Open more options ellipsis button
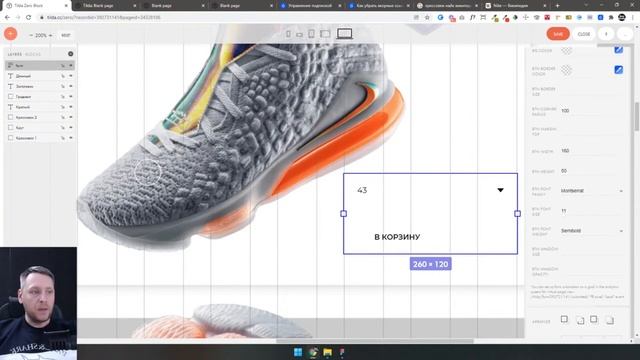This screenshot has height=360, width=640. 625,34
